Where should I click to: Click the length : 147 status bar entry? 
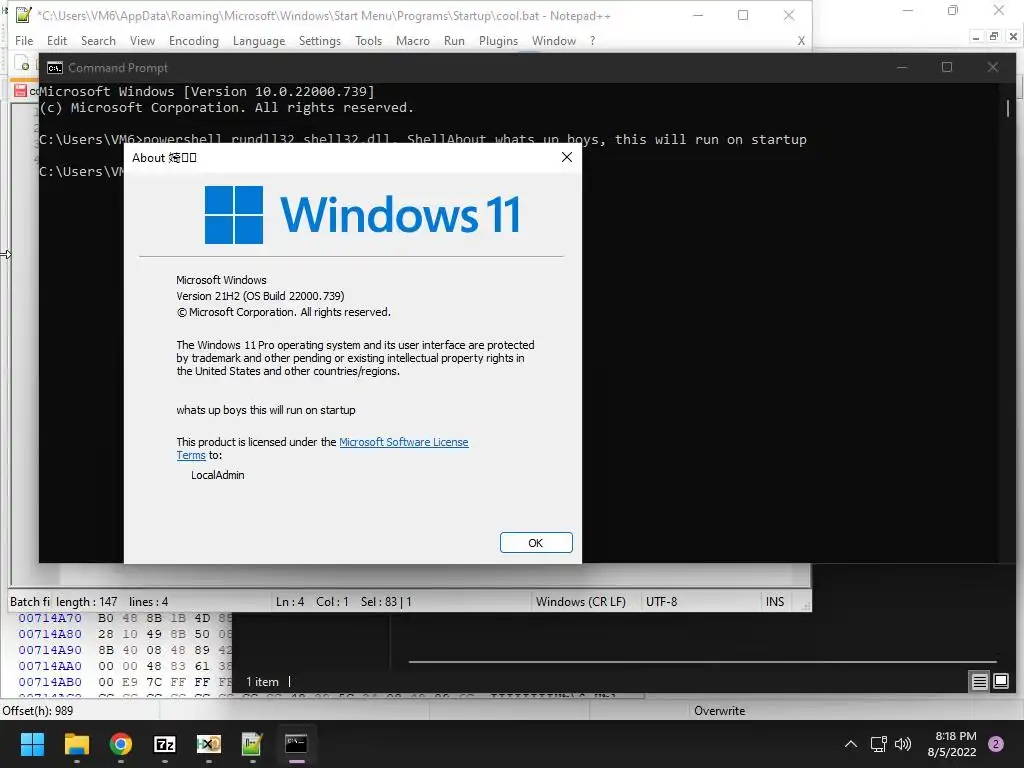(x=86, y=601)
